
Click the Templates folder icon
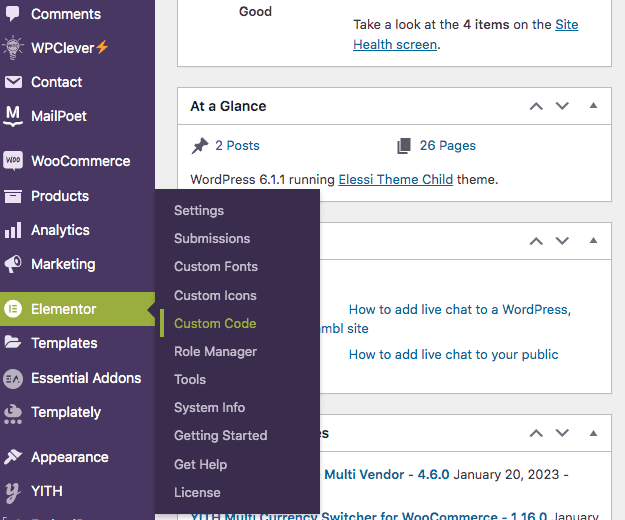[13, 343]
